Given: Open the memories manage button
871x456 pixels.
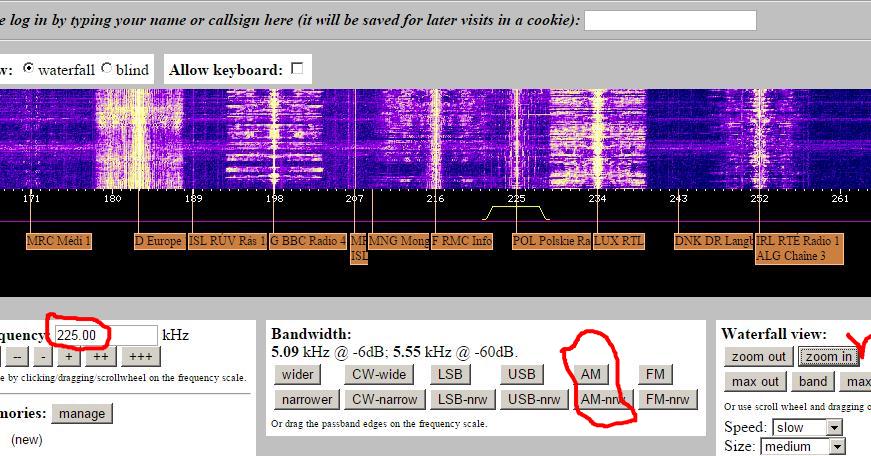Looking at the screenshot, I should tap(82, 414).
